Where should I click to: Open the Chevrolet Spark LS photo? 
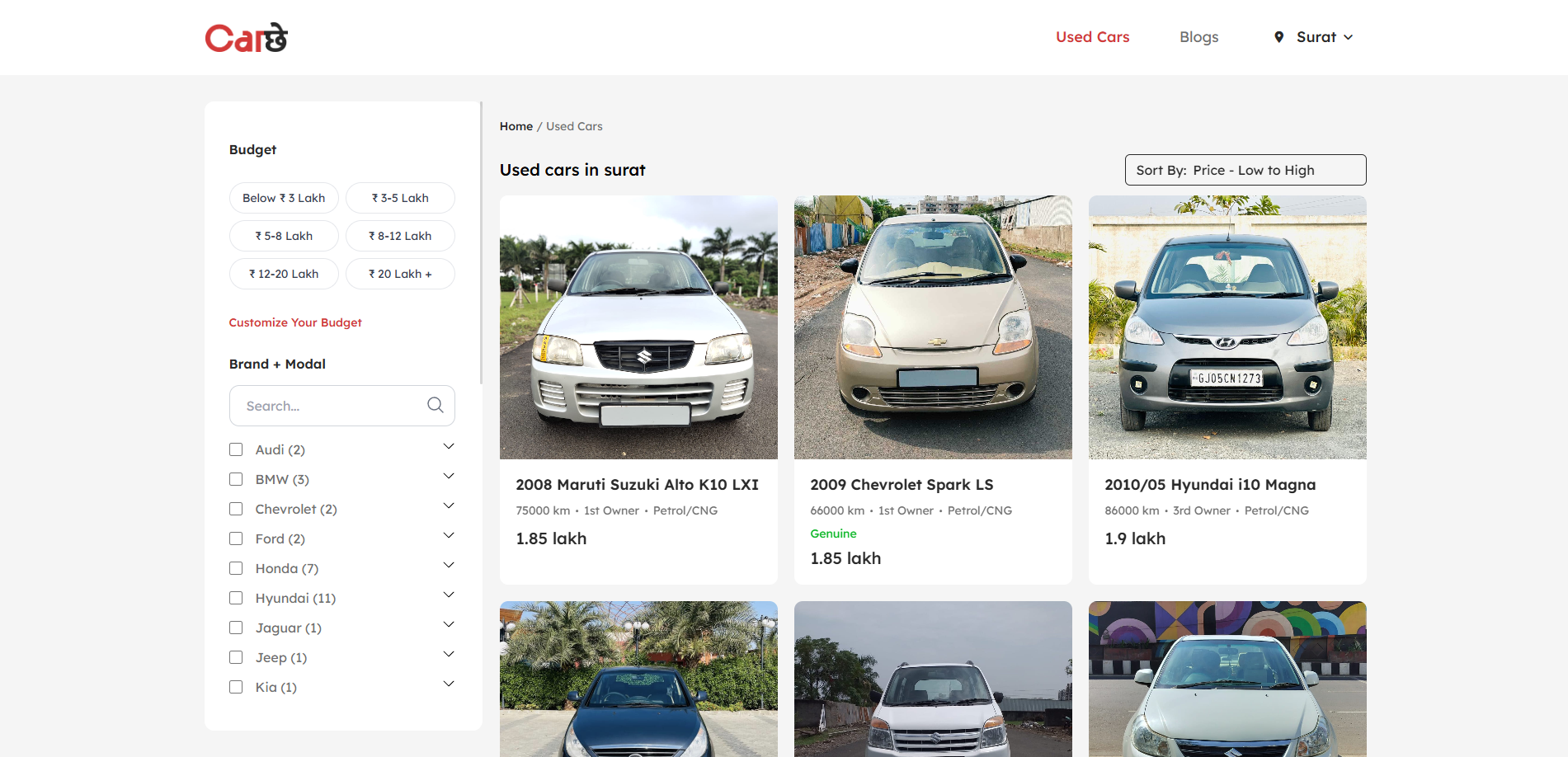(933, 327)
